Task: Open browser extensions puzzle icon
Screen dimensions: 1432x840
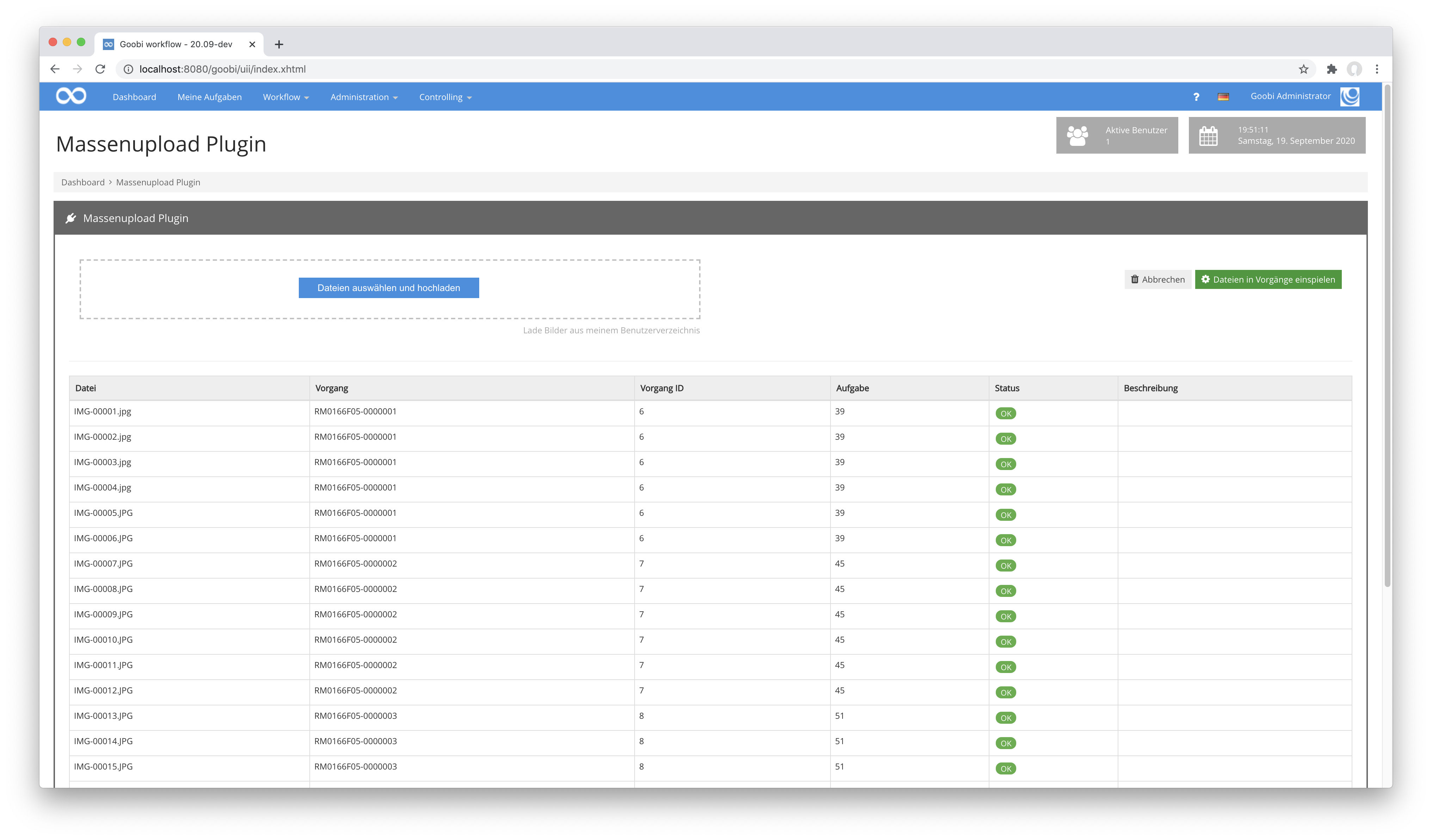Action: coord(1332,69)
